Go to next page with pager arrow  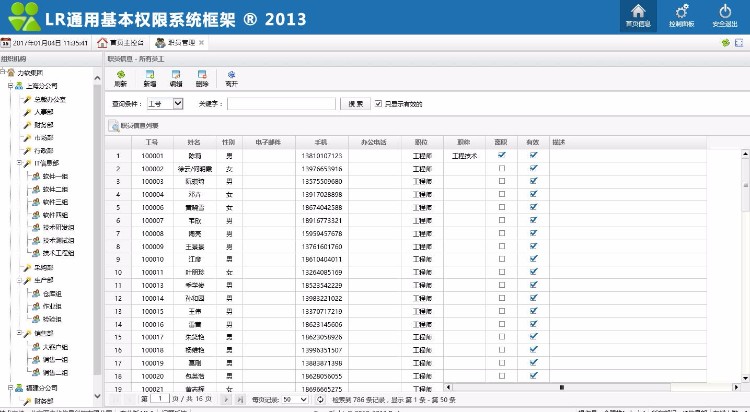(226, 399)
